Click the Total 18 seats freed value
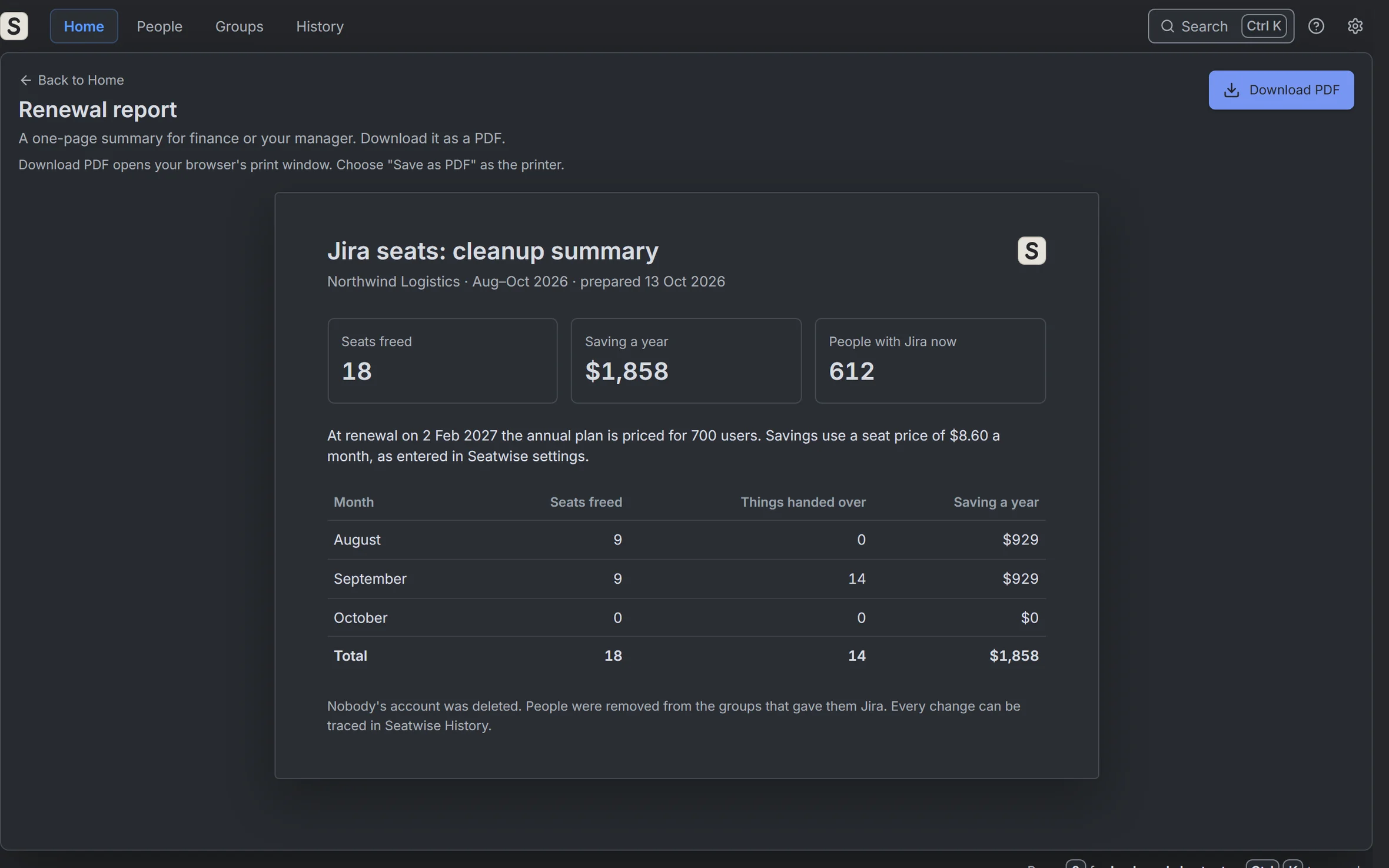 (613, 656)
